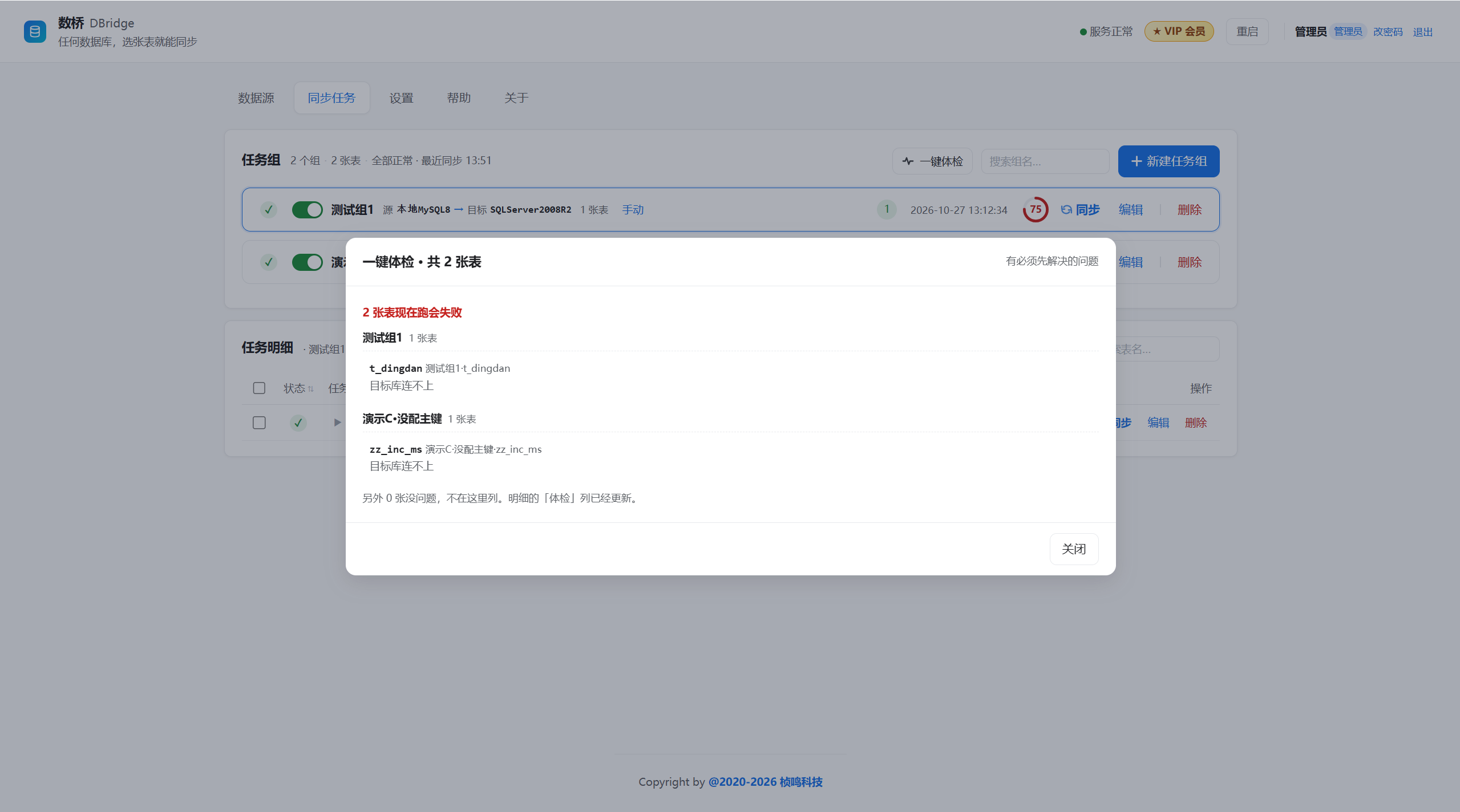Viewport: 1460px width, 812px height.
Task: Run the 一键体检 check button
Action: pyautogui.click(x=932, y=161)
